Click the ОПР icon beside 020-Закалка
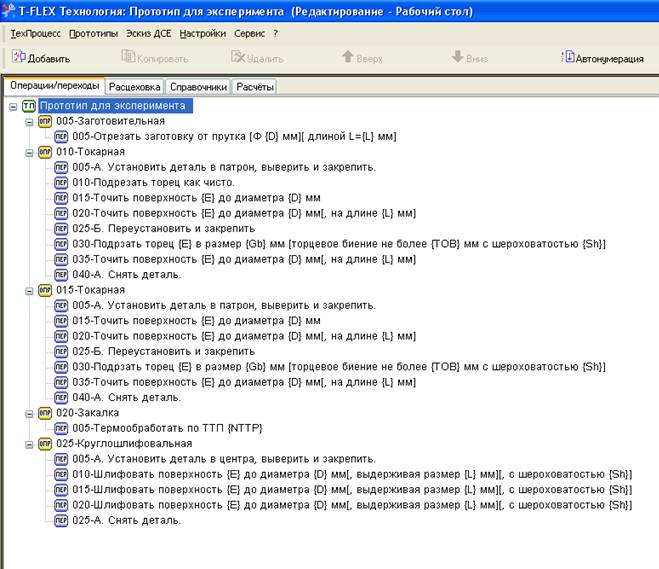 coord(45,412)
